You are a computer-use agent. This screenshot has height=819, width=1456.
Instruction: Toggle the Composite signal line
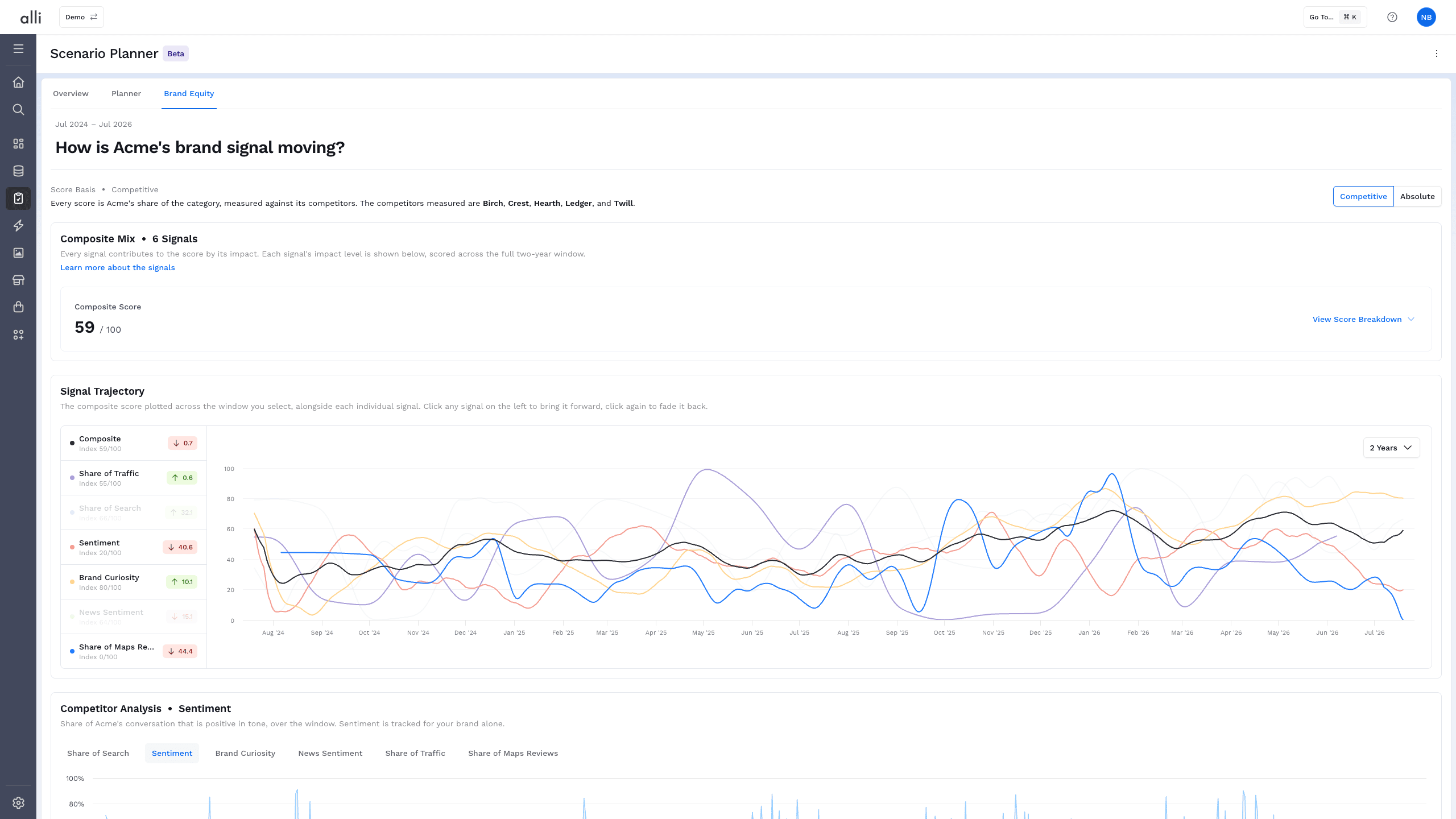point(134,443)
